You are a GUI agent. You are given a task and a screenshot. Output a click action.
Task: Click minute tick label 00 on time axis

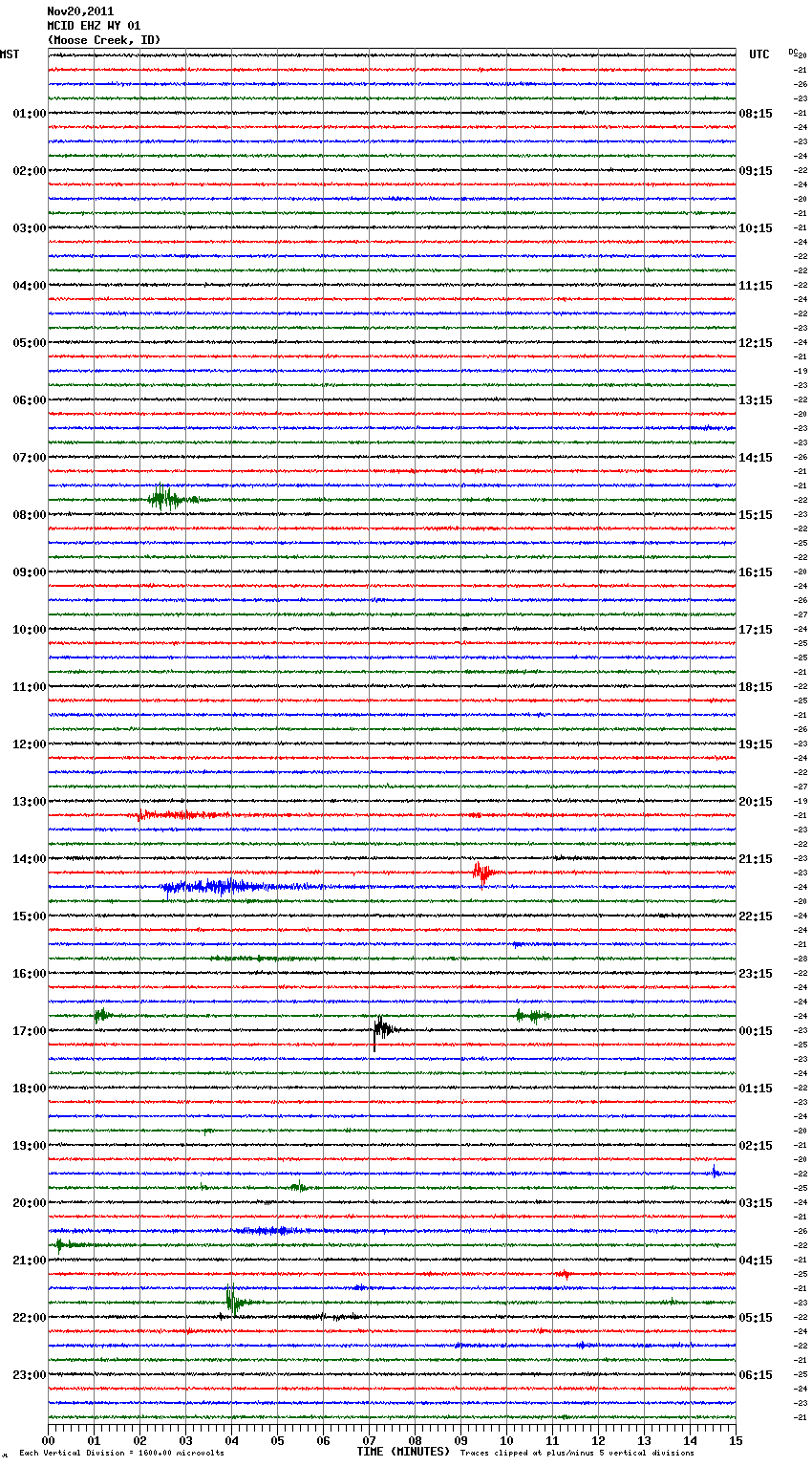tap(49, 1440)
